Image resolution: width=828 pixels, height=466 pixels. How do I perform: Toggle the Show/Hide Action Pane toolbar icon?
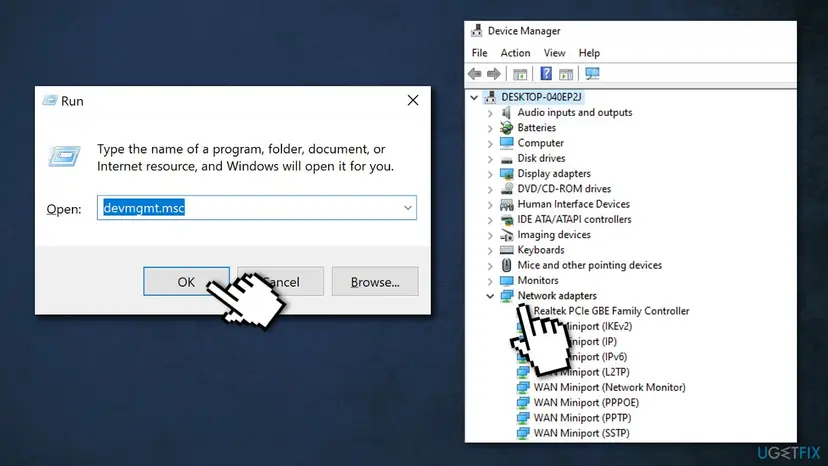[x=566, y=74]
